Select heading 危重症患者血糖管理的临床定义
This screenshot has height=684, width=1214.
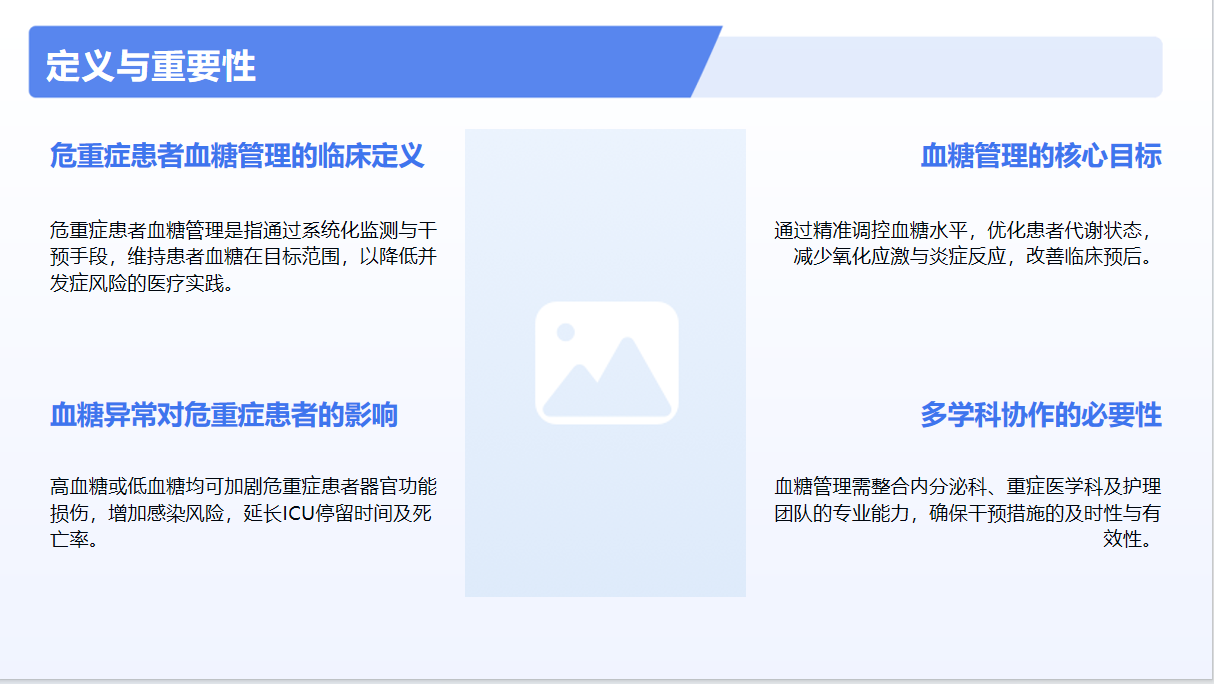[x=235, y=158]
